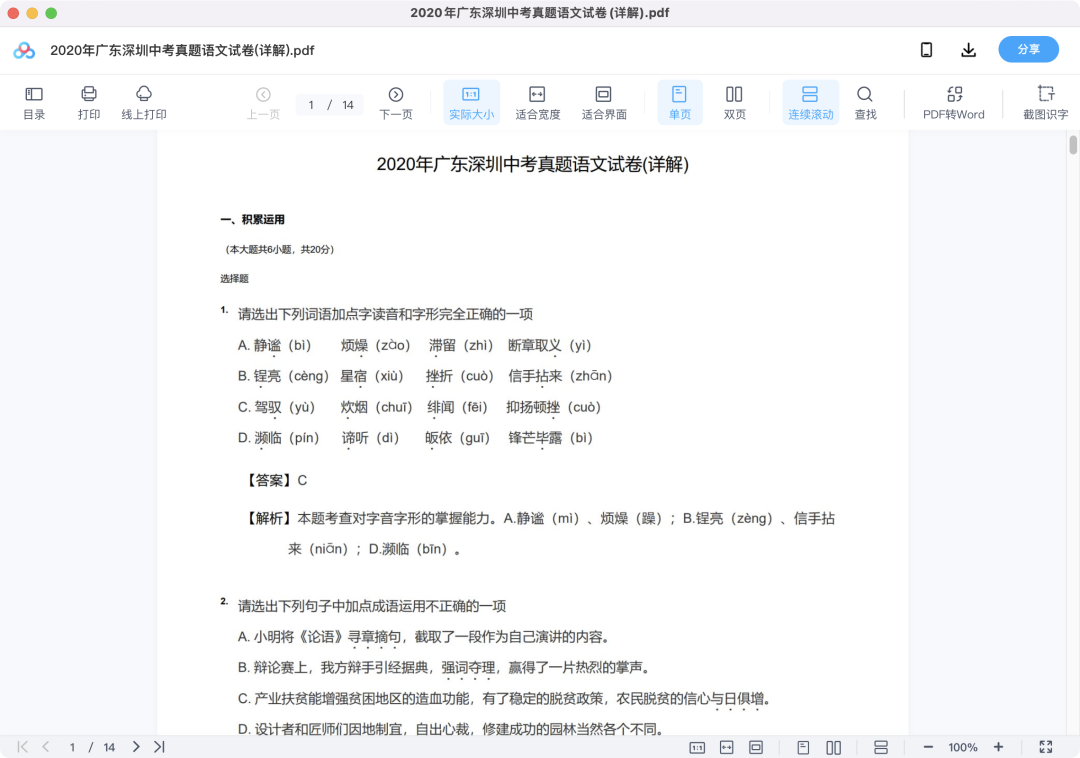Click the file name in the header

tap(182, 50)
